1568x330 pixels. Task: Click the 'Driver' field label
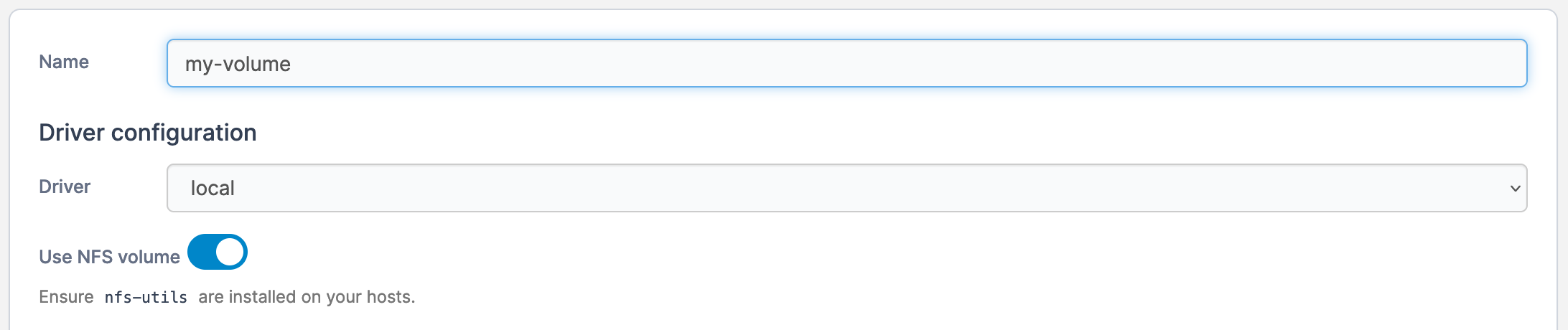click(65, 187)
